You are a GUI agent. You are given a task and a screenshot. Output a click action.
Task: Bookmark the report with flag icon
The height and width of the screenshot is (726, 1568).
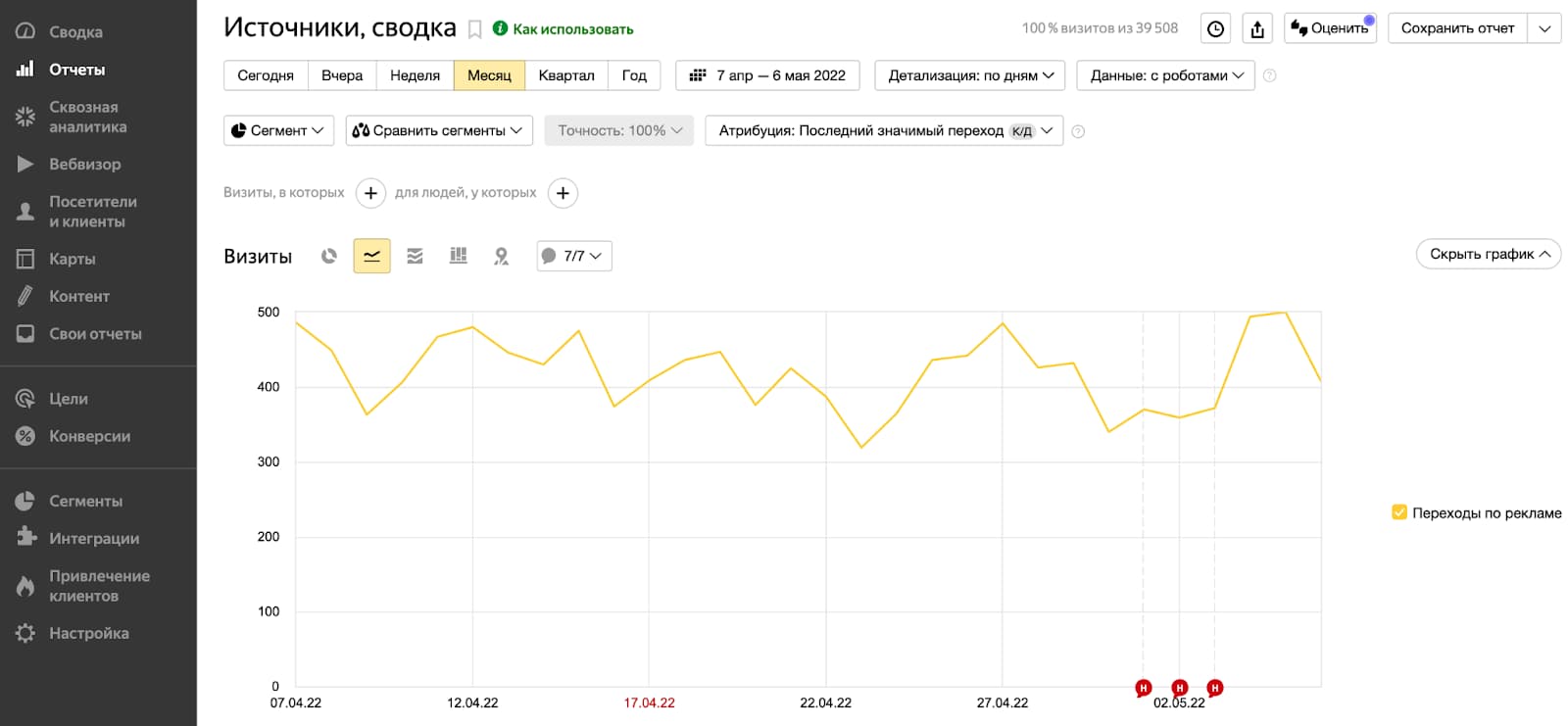pos(474,29)
